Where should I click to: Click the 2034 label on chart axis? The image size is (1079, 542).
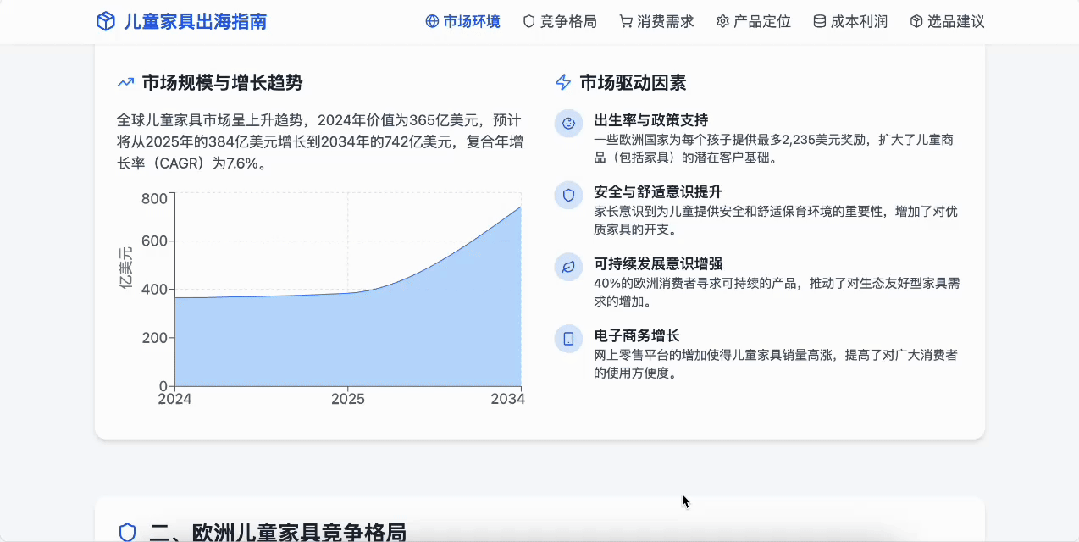506,399
